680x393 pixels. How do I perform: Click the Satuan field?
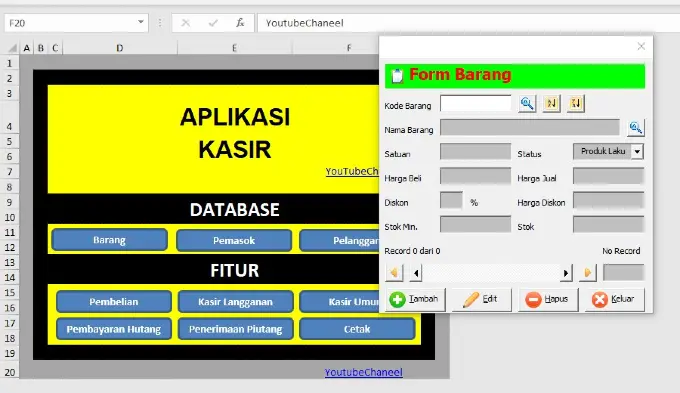[476, 152]
